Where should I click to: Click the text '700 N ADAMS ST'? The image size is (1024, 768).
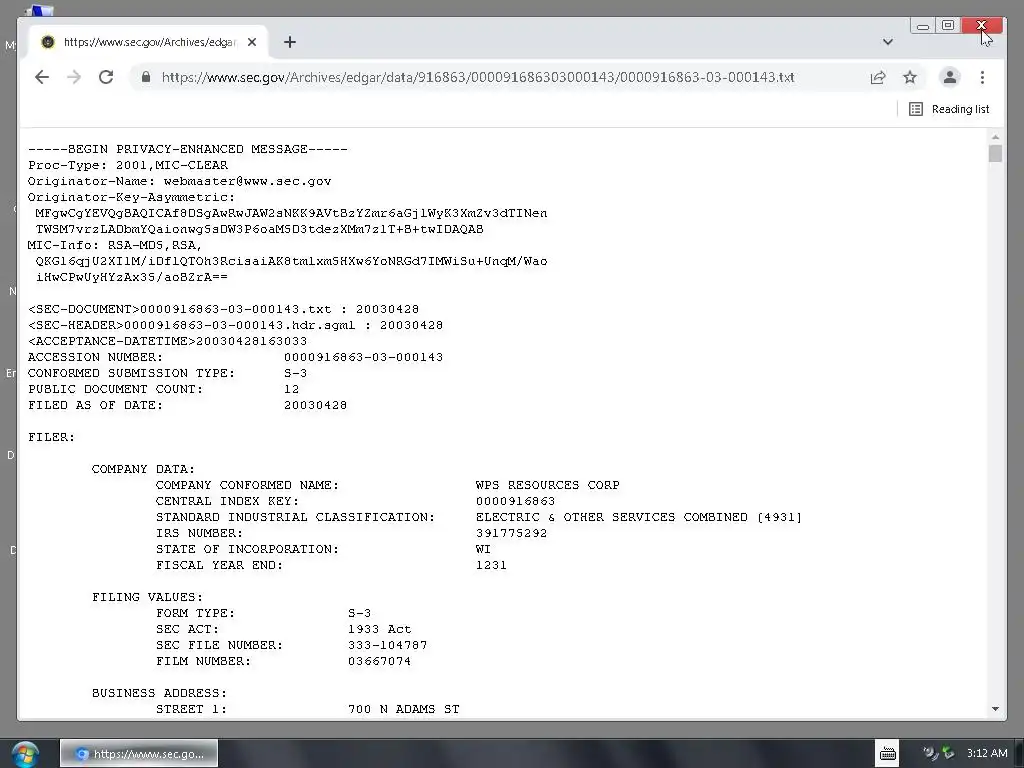click(x=404, y=709)
